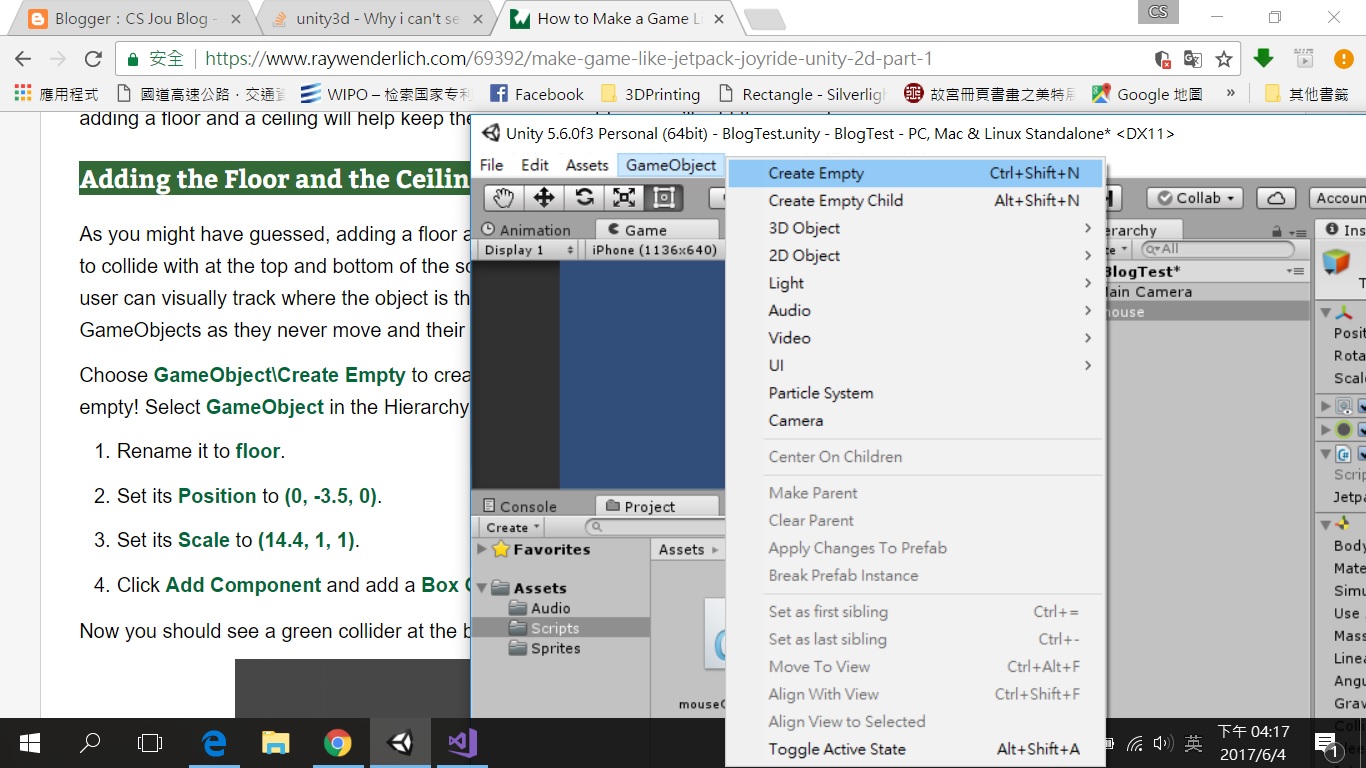Open the File menu in Unity
This screenshot has width=1366, height=768.
click(x=492, y=165)
